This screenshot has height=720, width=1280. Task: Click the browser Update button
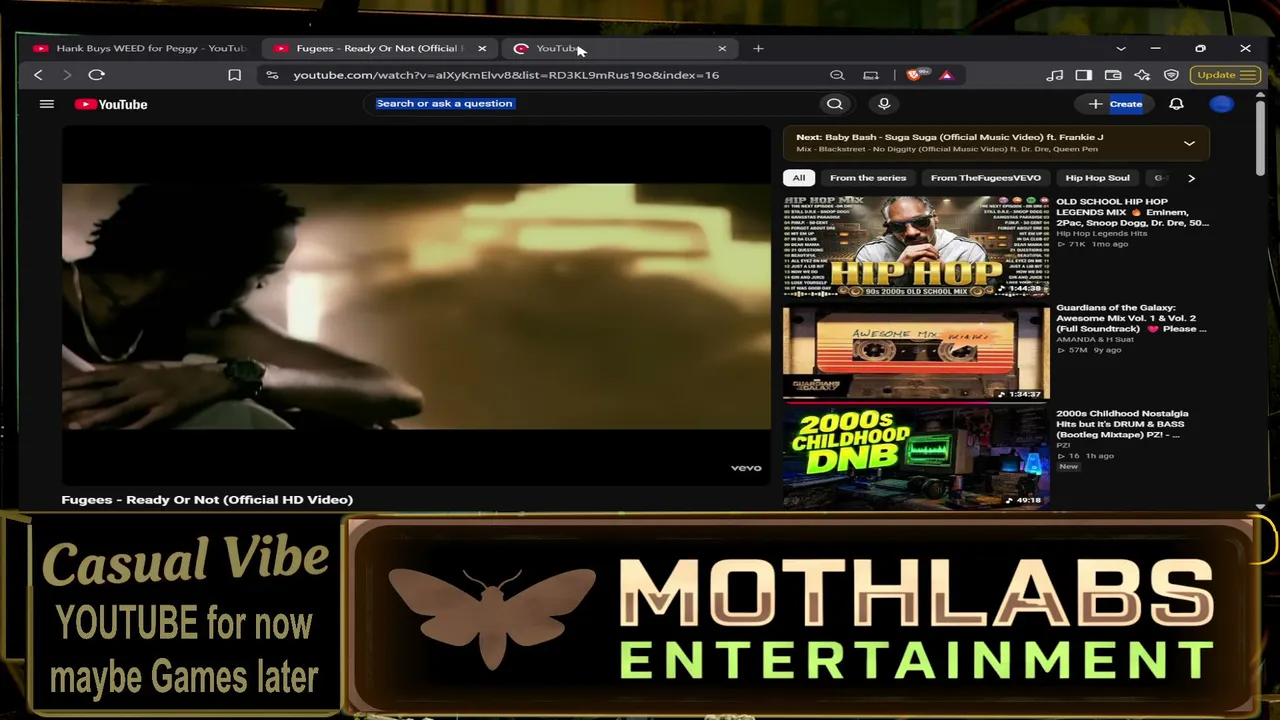(x=1224, y=75)
